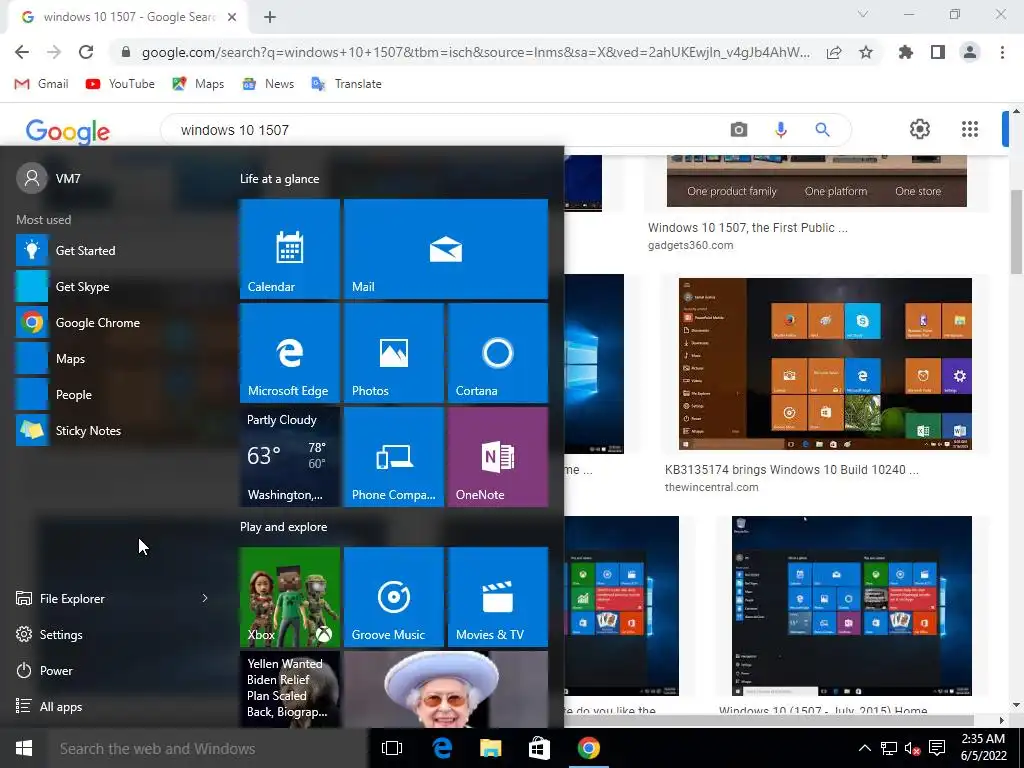
Task: Open the Mail tile
Action: 445,249
